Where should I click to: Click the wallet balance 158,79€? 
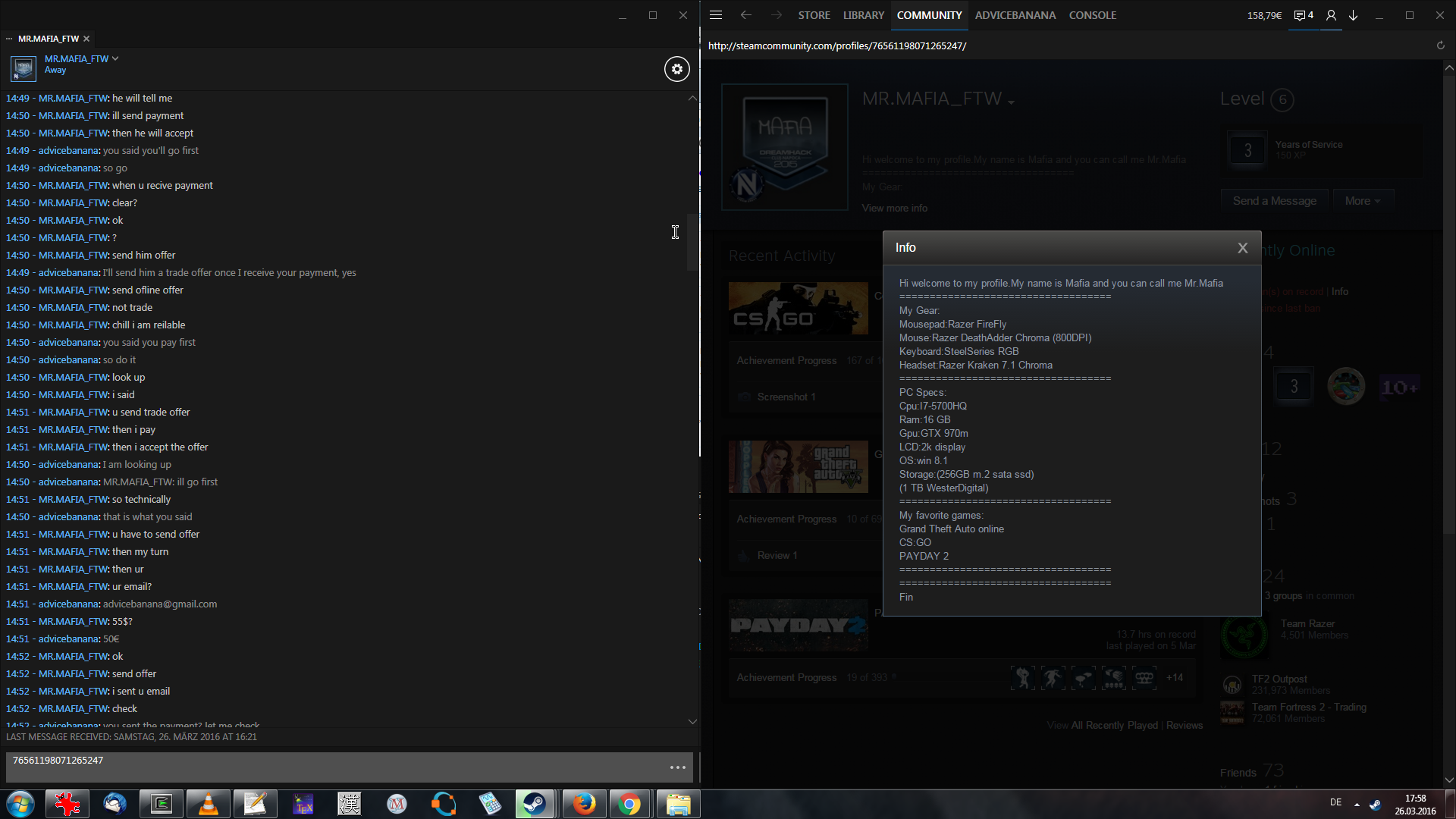(1264, 15)
